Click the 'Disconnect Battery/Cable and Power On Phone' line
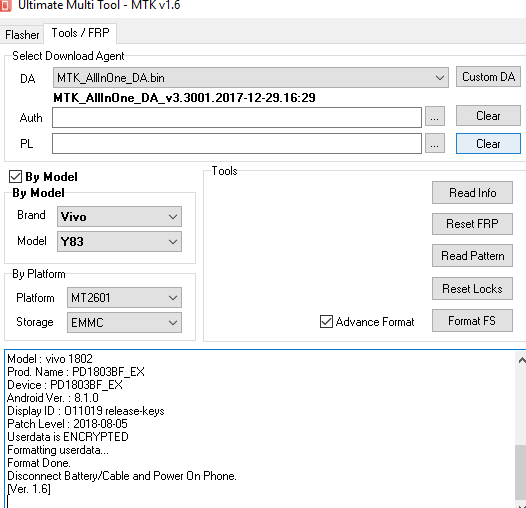Screen dimensions: 526x508 click(122, 476)
